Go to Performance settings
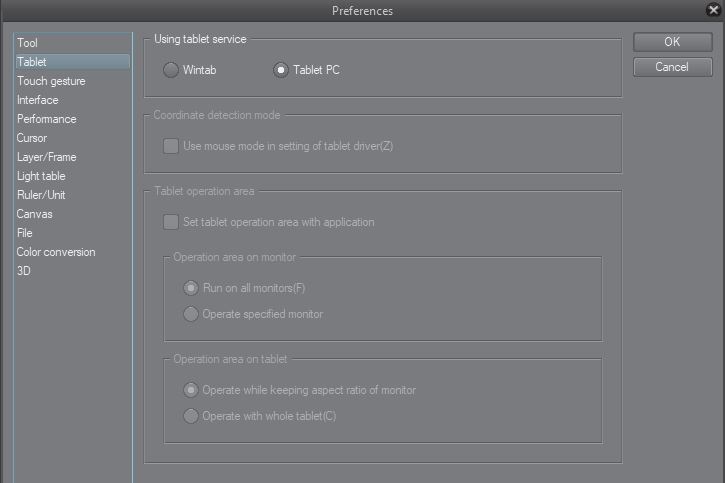The height and width of the screenshot is (483, 725). click(x=47, y=119)
